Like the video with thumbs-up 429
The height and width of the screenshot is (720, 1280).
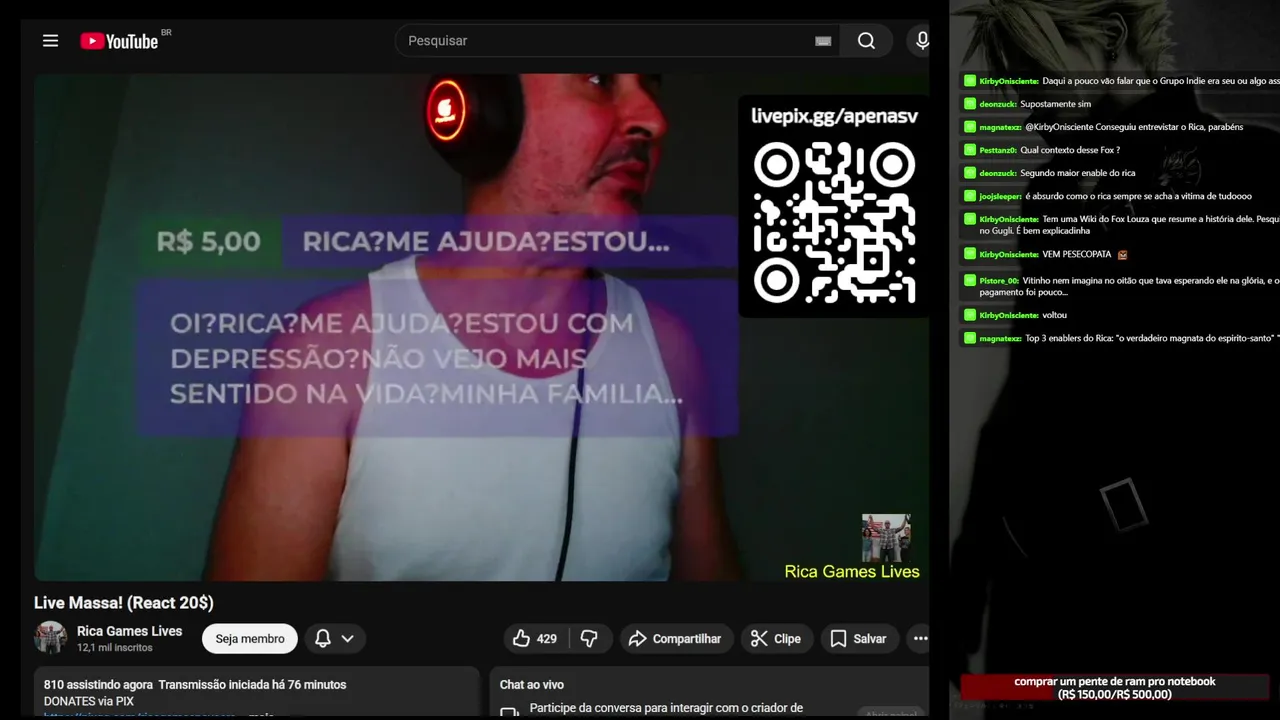point(535,638)
